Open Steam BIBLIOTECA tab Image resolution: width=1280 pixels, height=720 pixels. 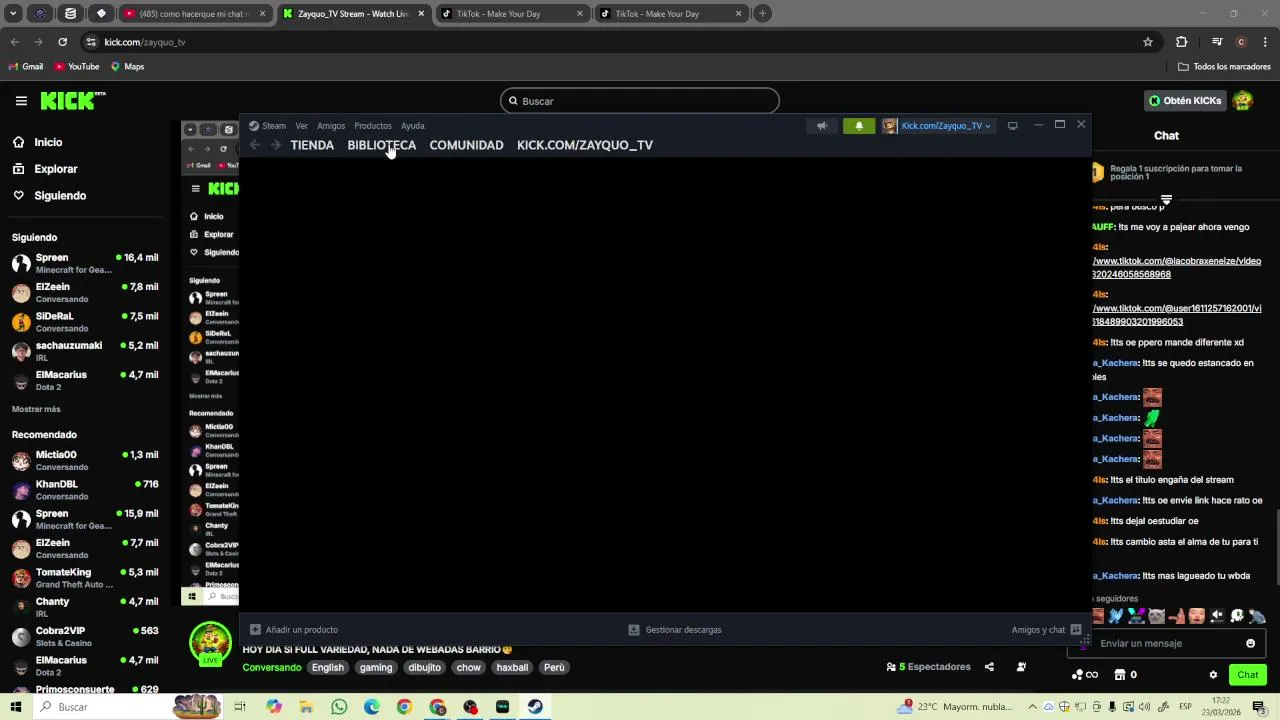point(381,145)
